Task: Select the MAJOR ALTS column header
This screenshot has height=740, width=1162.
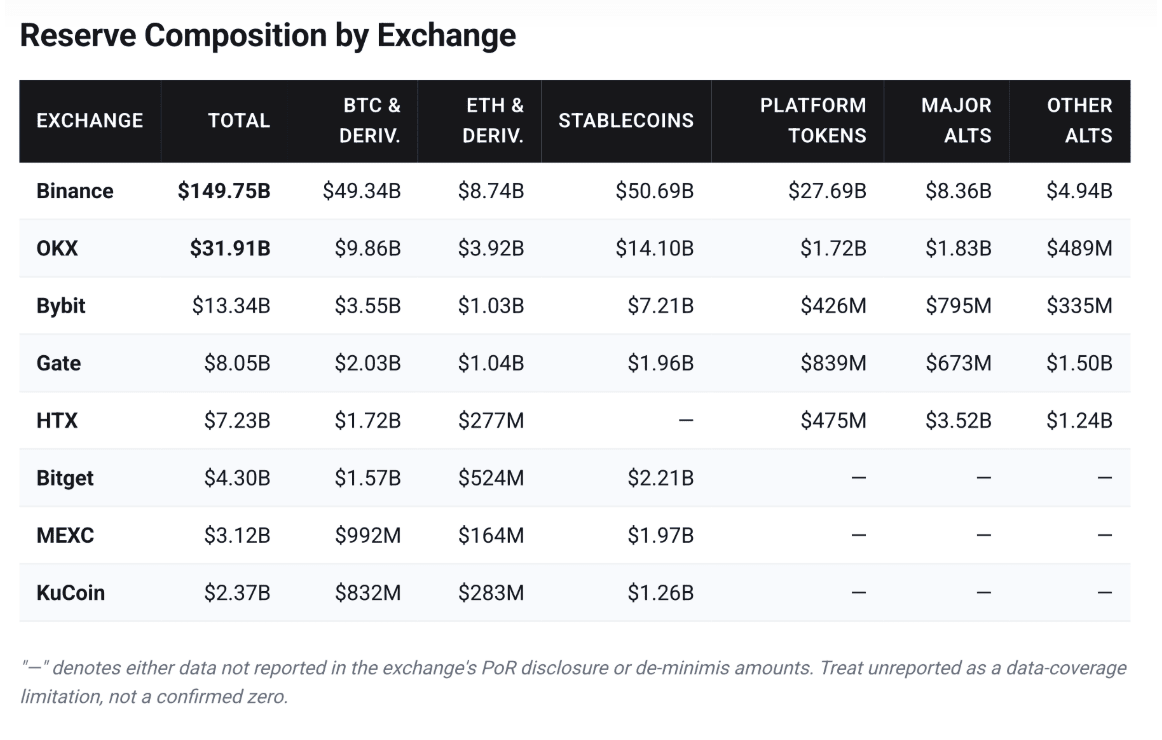Action: click(x=956, y=121)
